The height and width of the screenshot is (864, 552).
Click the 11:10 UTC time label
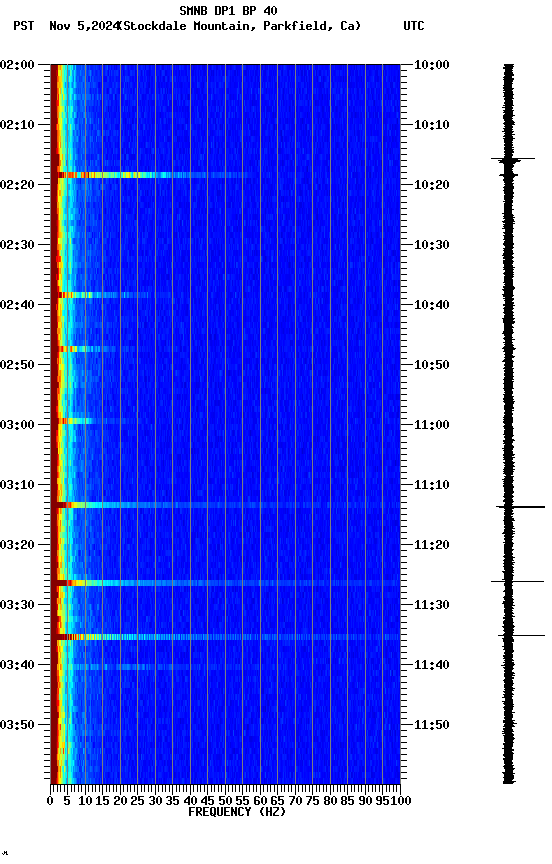(432, 485)
